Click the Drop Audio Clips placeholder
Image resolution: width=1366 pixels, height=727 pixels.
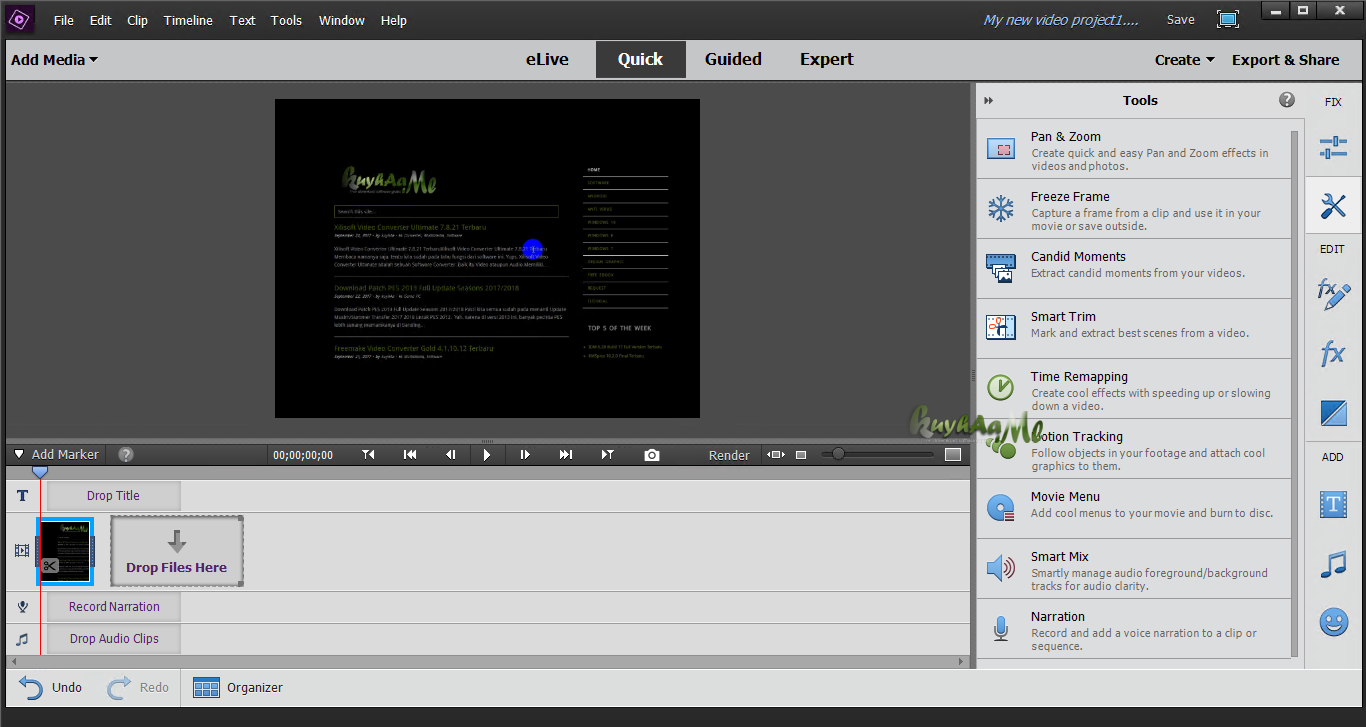[114, 639]
